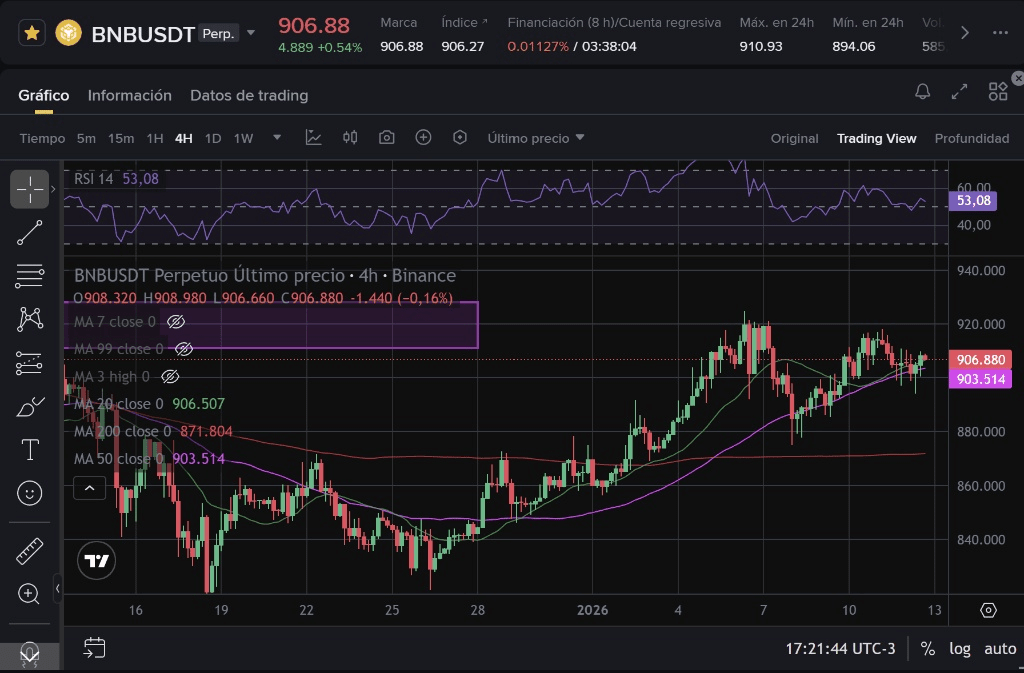Toggle visibility of MA 3 high indicator

click(x=170, y=377)
